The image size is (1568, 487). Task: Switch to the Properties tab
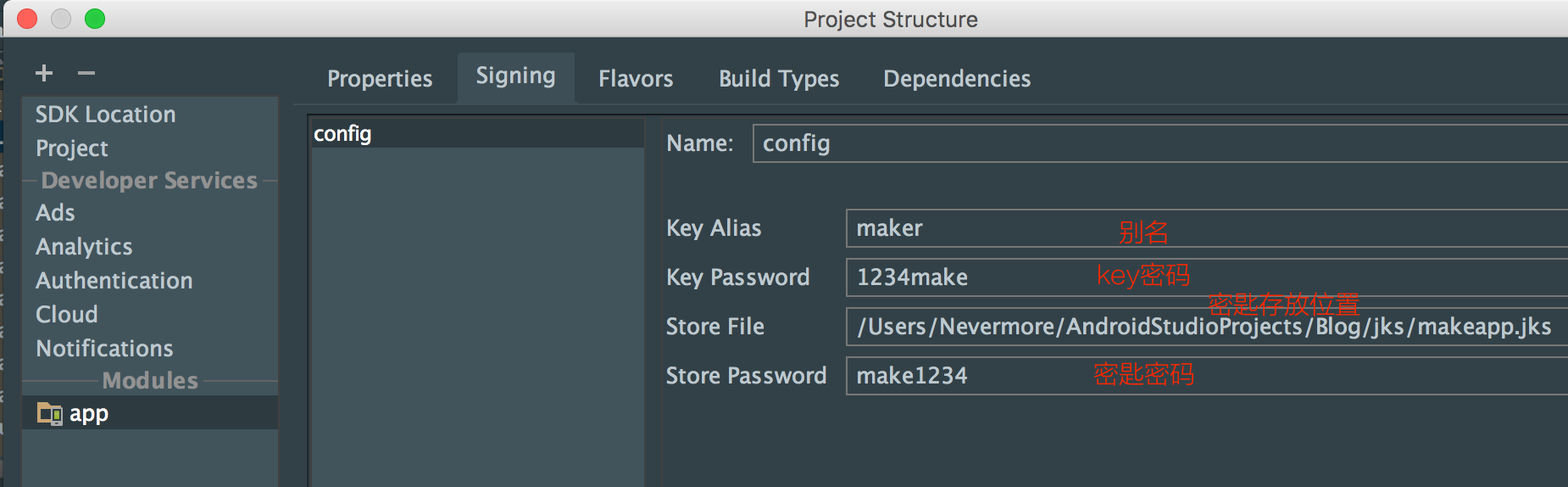[x=380, y=79]
